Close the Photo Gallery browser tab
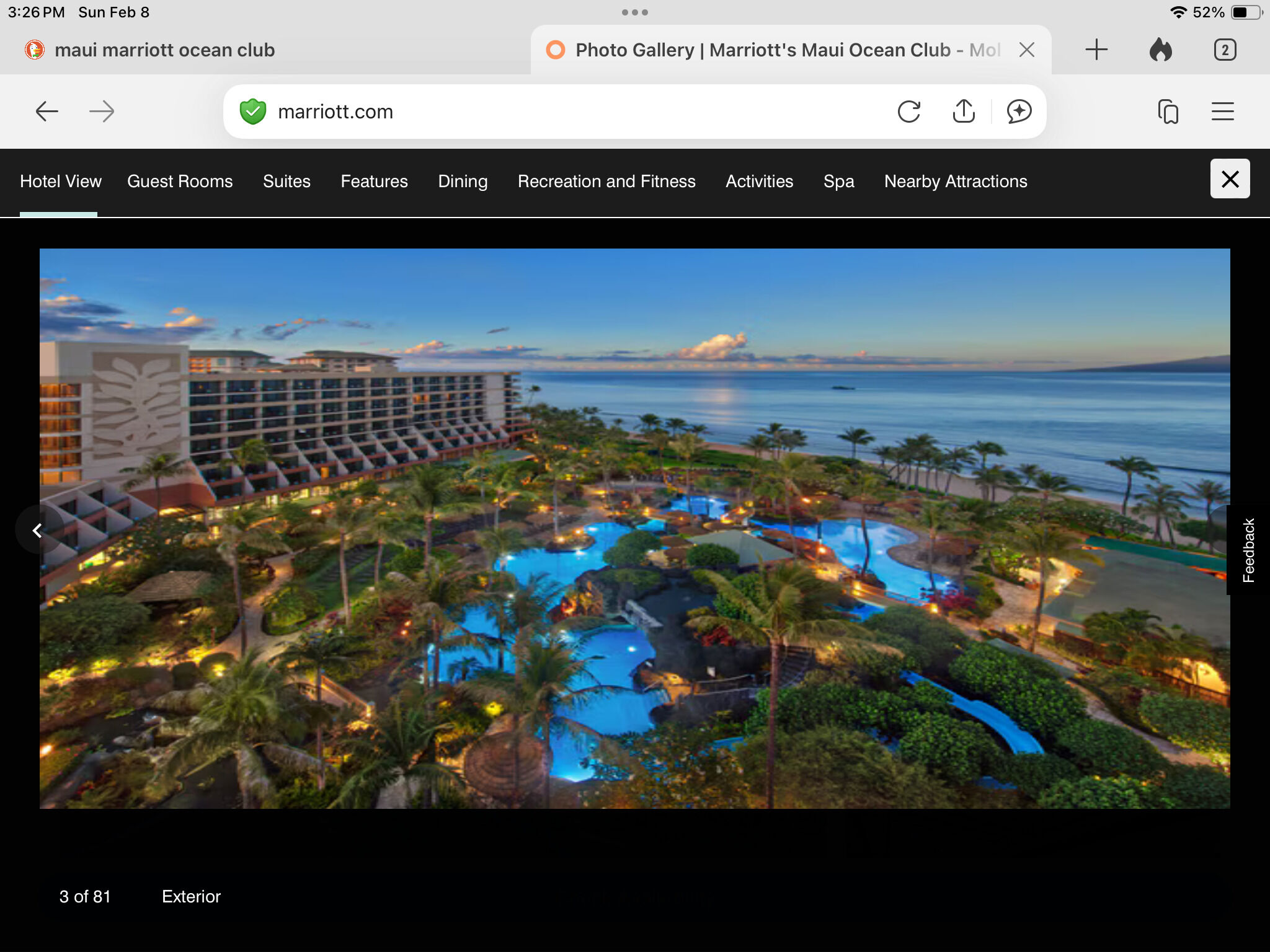 [x=1027, y=50]
